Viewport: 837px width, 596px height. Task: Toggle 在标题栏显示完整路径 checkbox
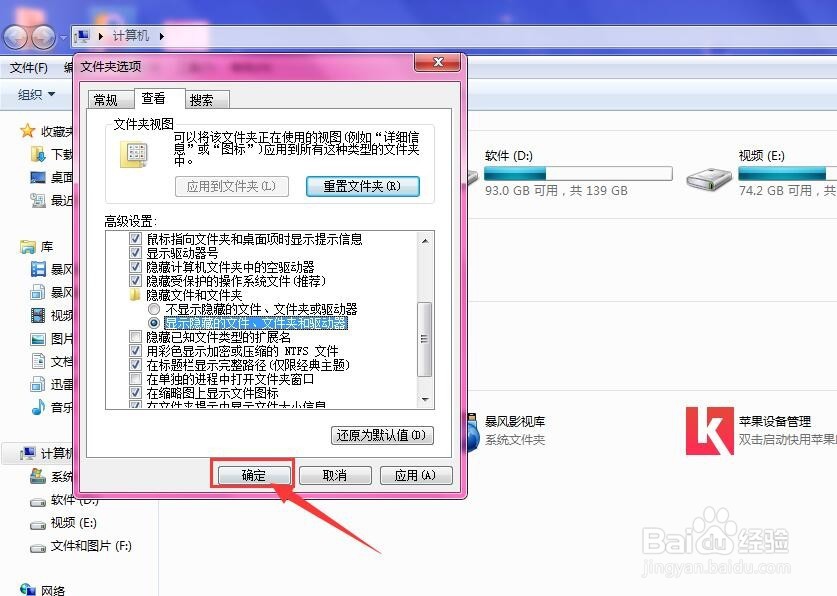[136, 364]
